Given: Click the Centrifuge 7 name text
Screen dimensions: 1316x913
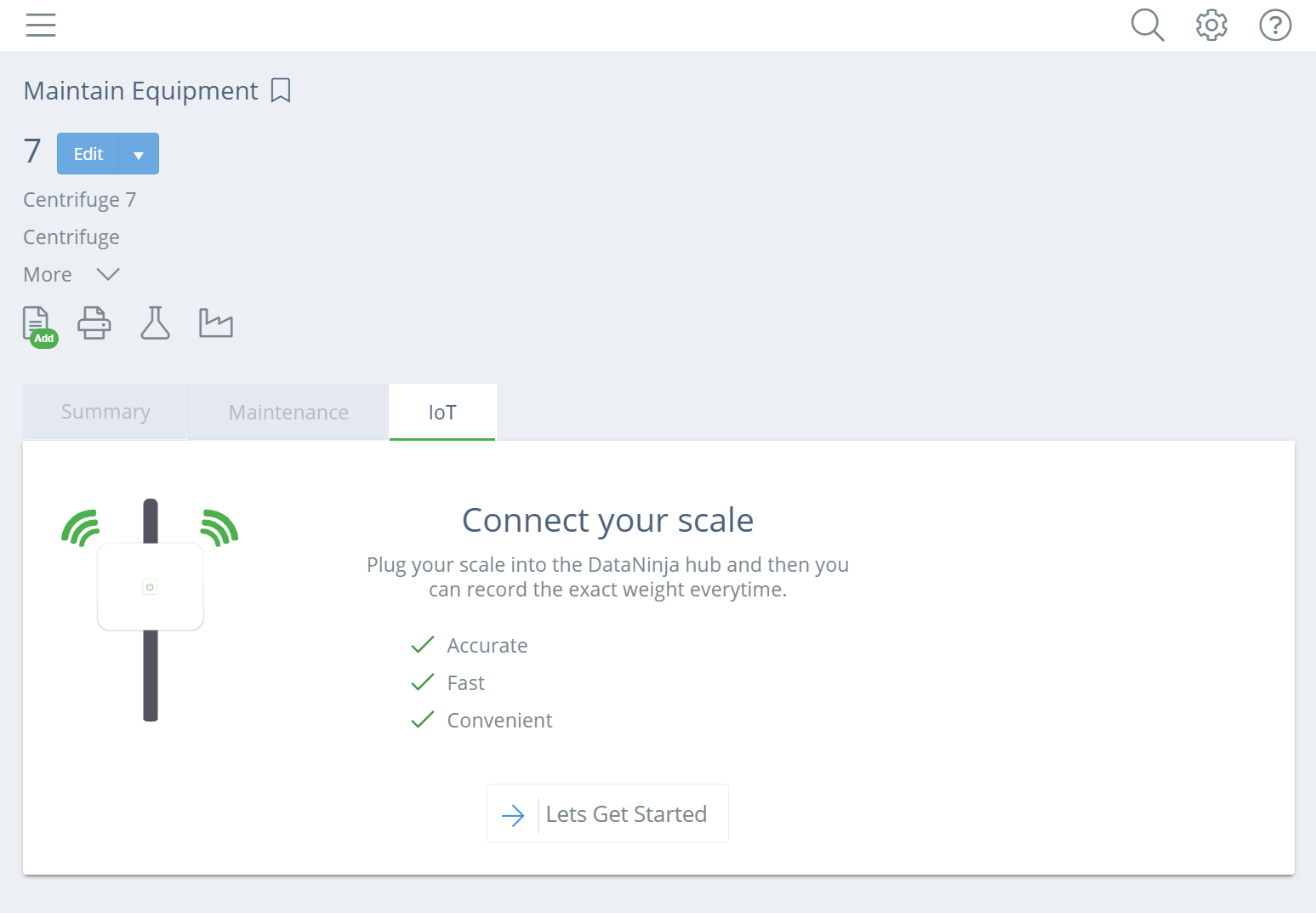Looking at the screenshot, I should [79, 200].
